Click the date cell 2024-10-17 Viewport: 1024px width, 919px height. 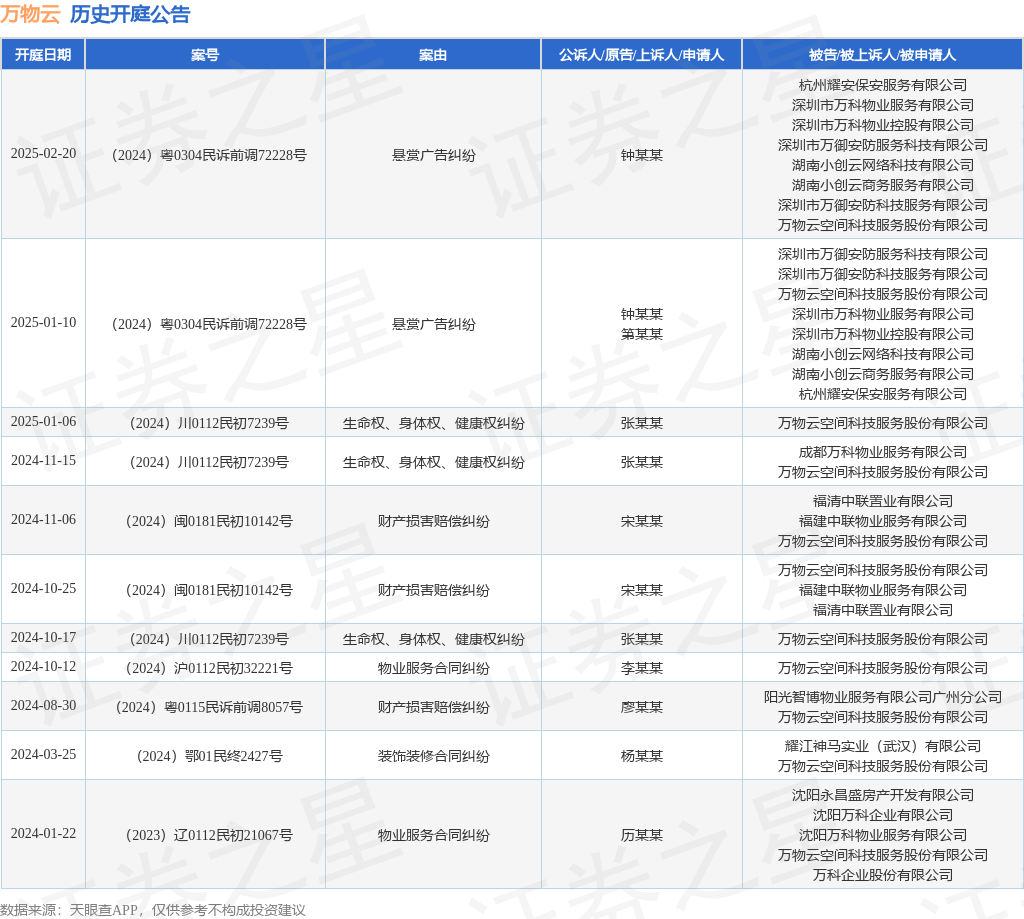click(43, 638)
